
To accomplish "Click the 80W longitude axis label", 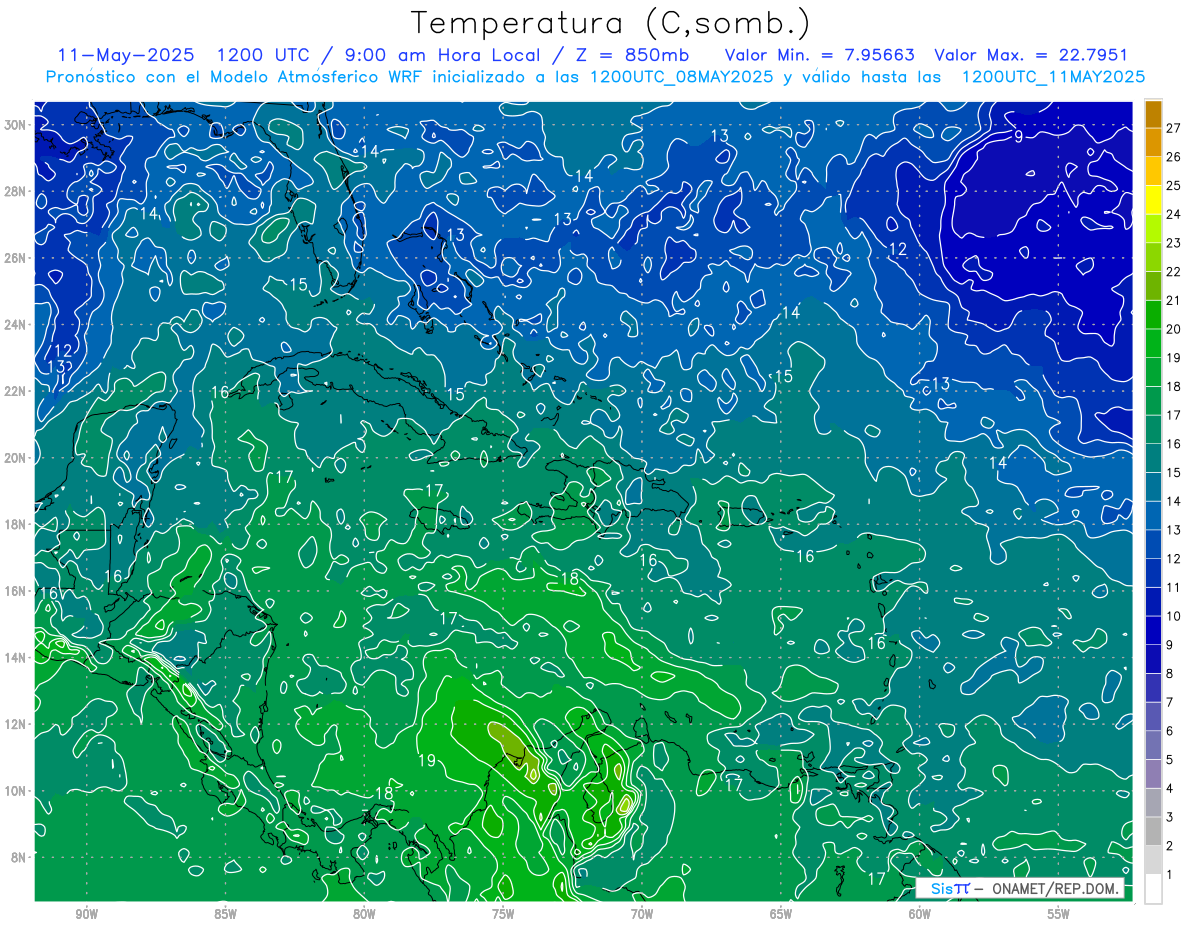I will click(364, 914).
